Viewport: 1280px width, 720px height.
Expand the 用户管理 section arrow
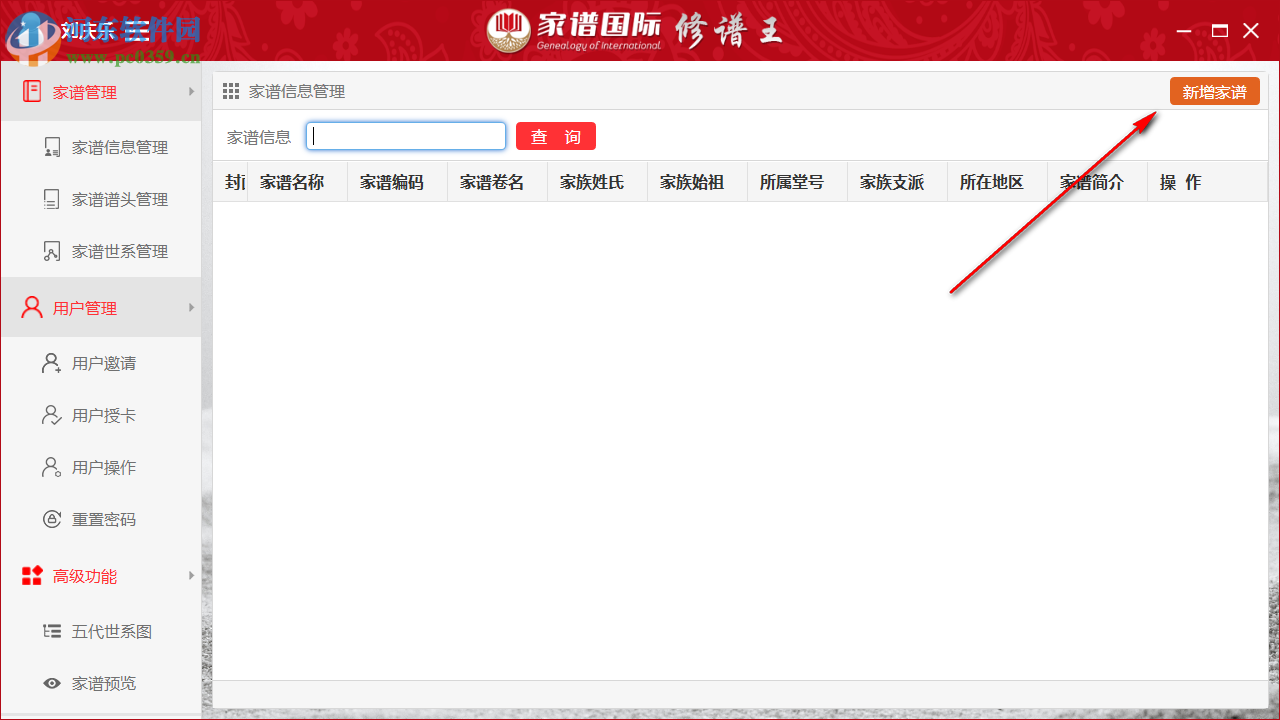pos(191,306)
